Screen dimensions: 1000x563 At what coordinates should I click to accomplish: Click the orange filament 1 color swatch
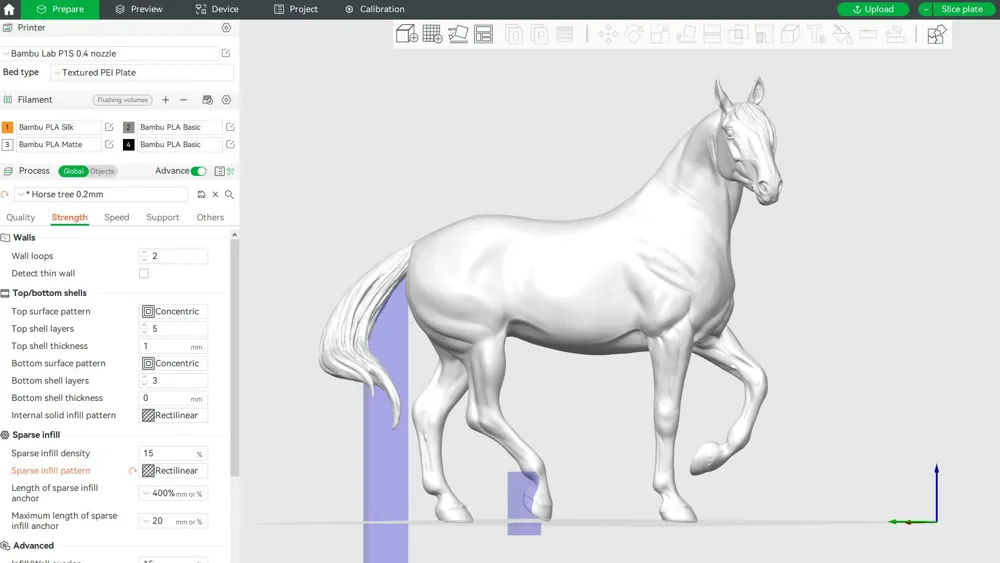coord(7,128)
